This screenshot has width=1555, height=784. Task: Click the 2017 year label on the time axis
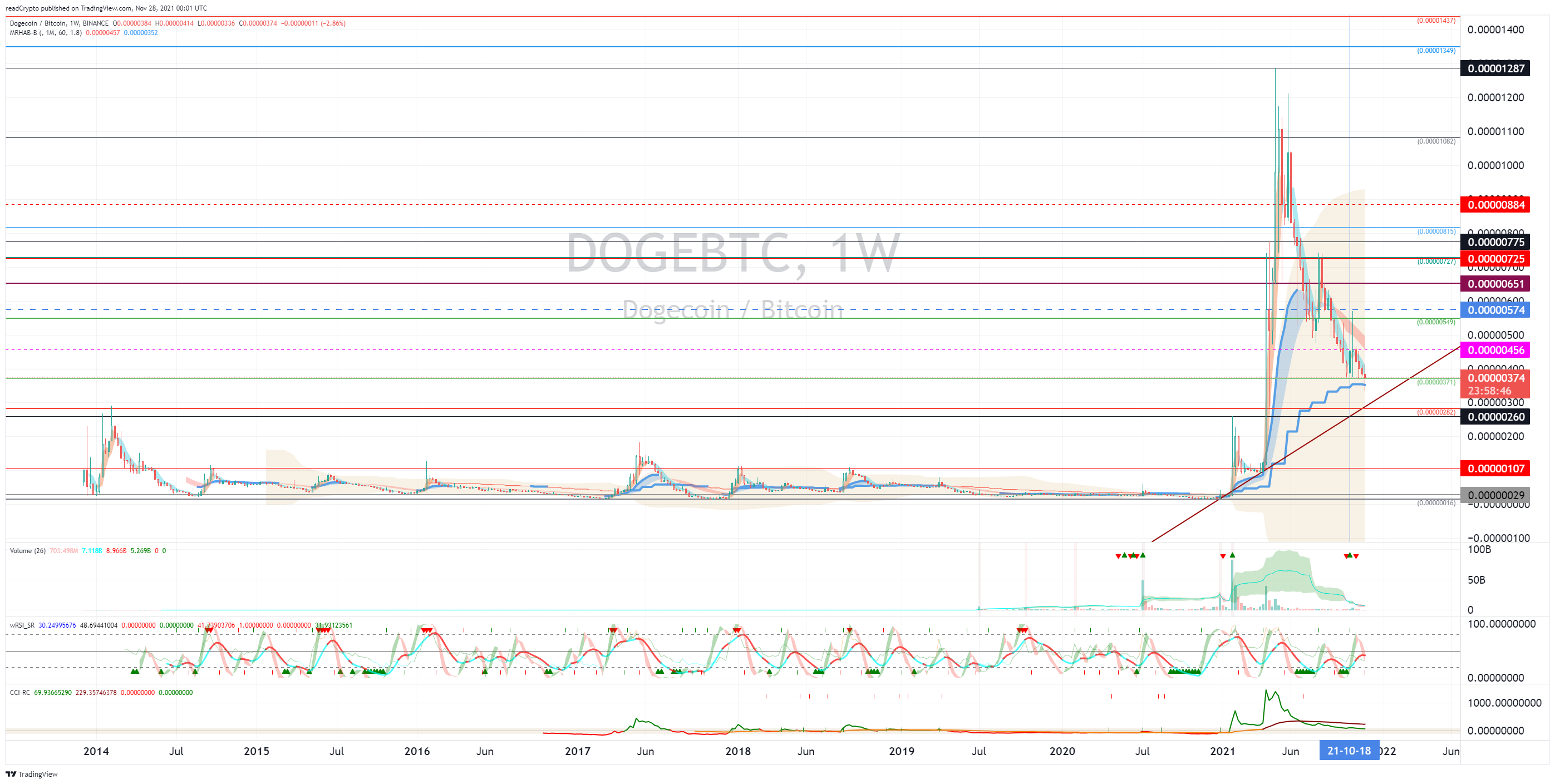click(x=578, y=751)
